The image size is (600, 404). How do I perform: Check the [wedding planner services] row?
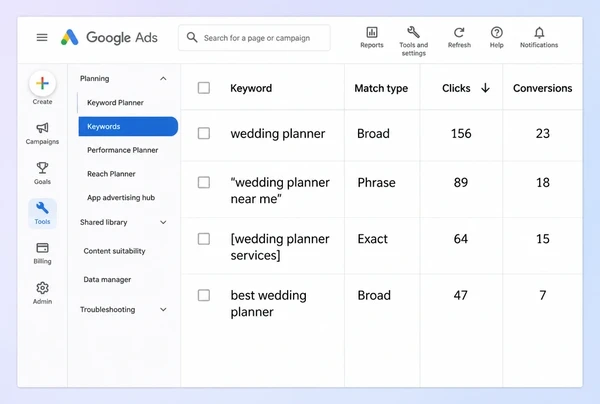[x=204, y=239]
